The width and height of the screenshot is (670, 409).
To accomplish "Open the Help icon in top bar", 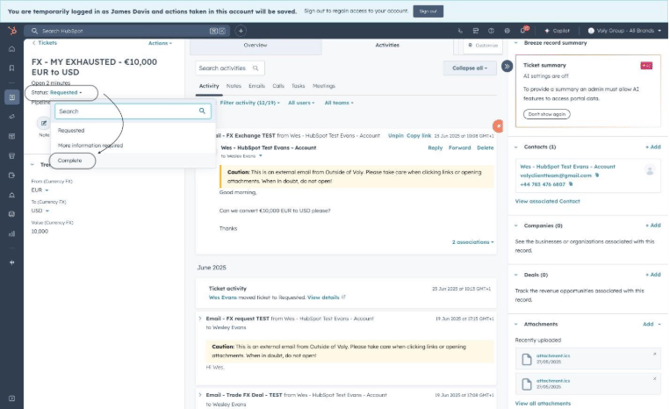I will pos(491,31).
